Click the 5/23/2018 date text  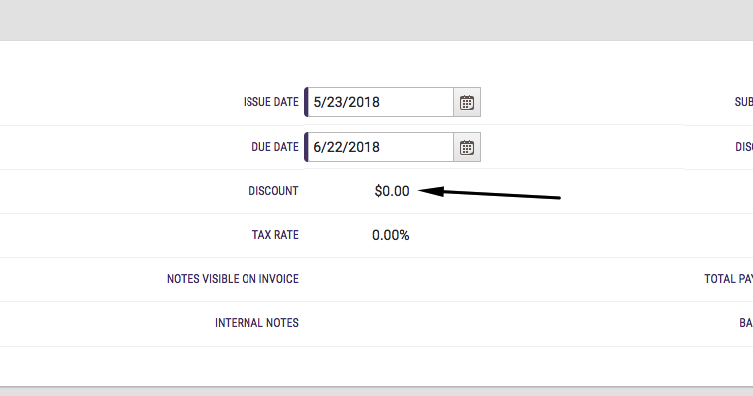point(346,102)
